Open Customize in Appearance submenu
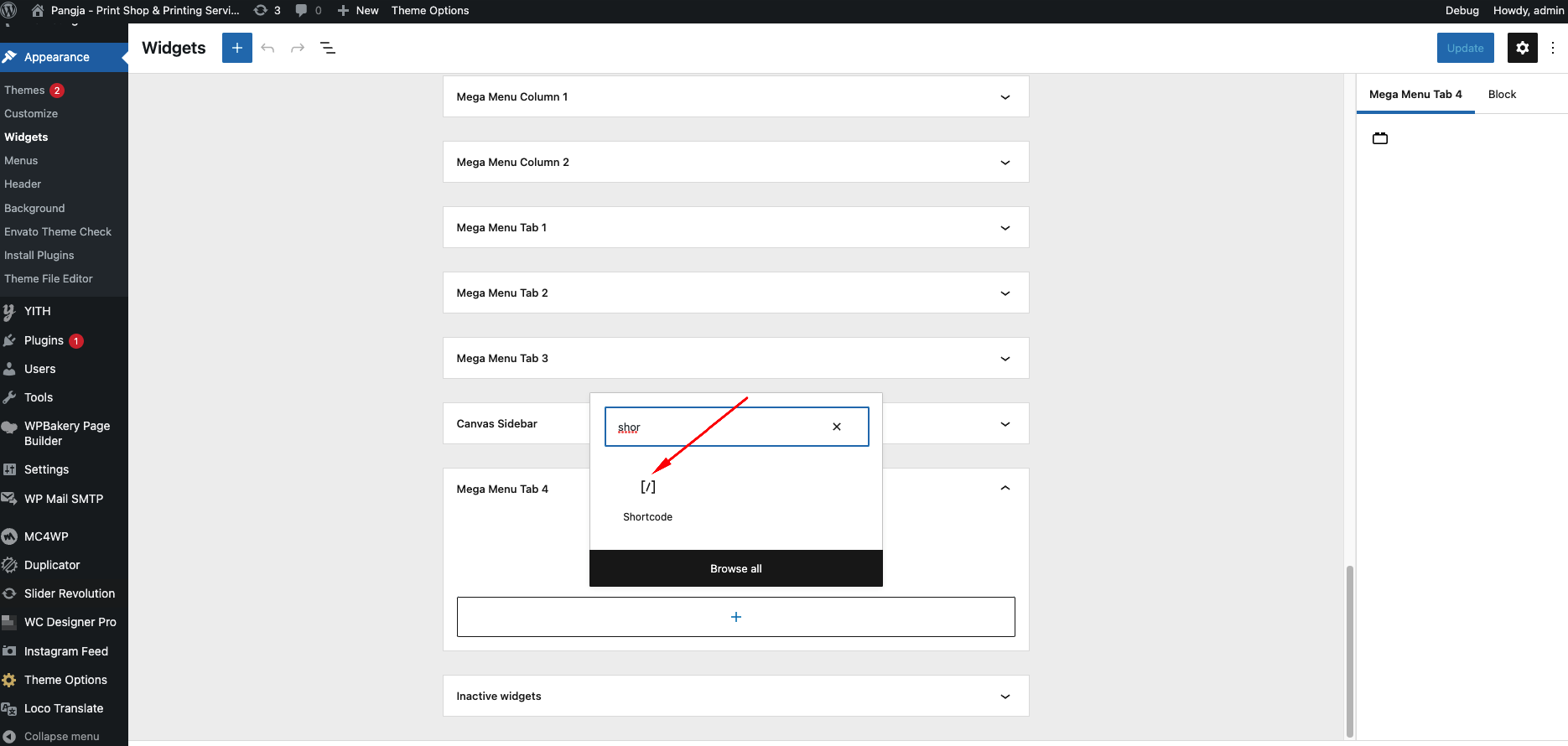 click(x=31, y=113)
